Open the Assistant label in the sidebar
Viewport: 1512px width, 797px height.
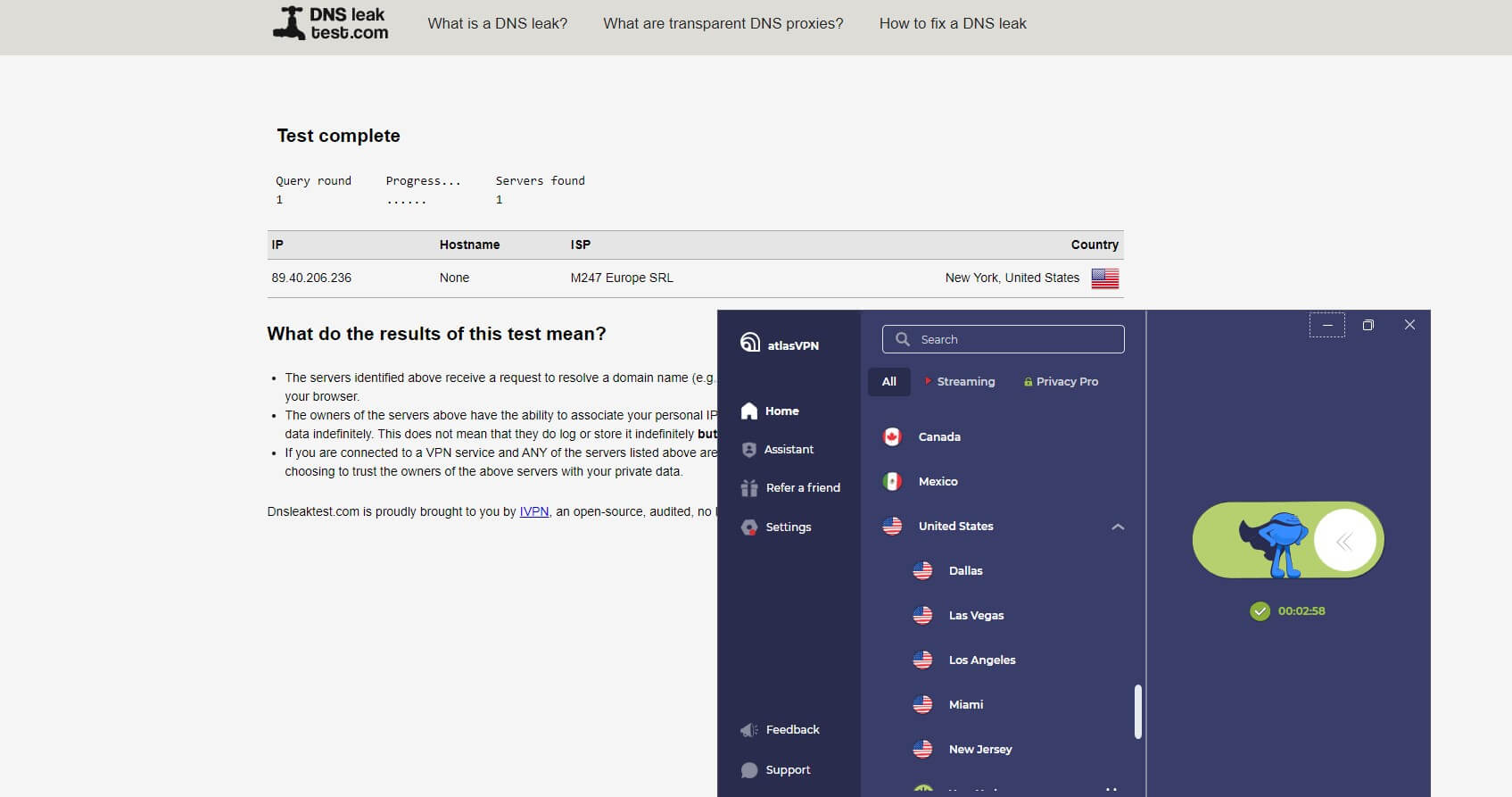click(789, 449)
